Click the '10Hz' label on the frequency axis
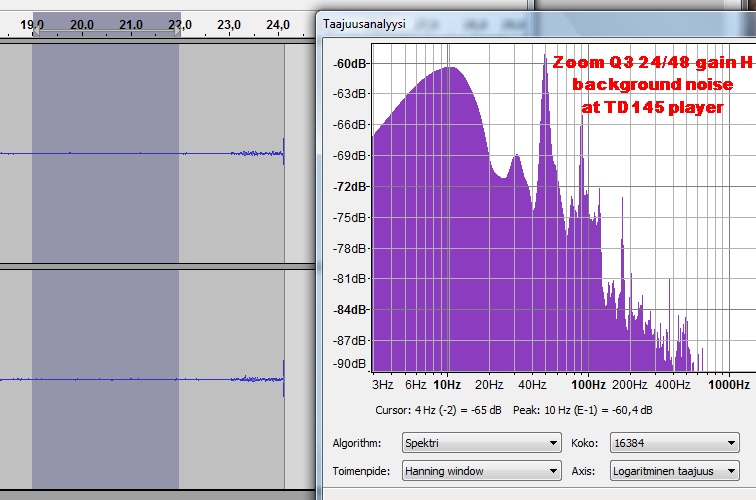 click(x=447, y=385)
